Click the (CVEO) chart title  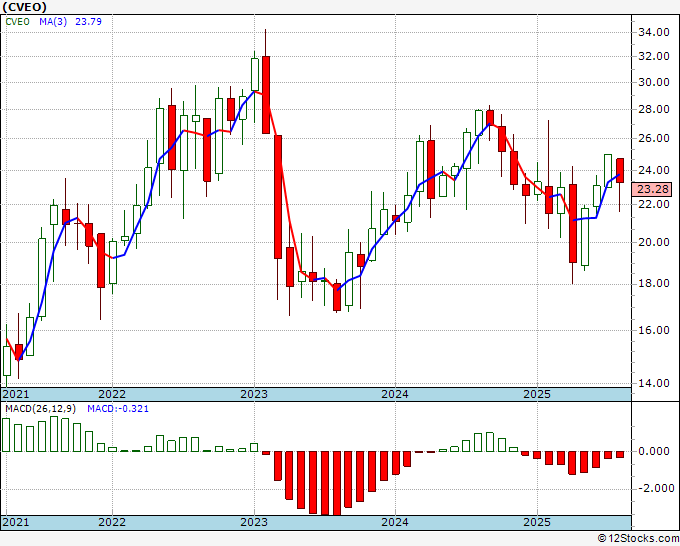coord(24,7)
